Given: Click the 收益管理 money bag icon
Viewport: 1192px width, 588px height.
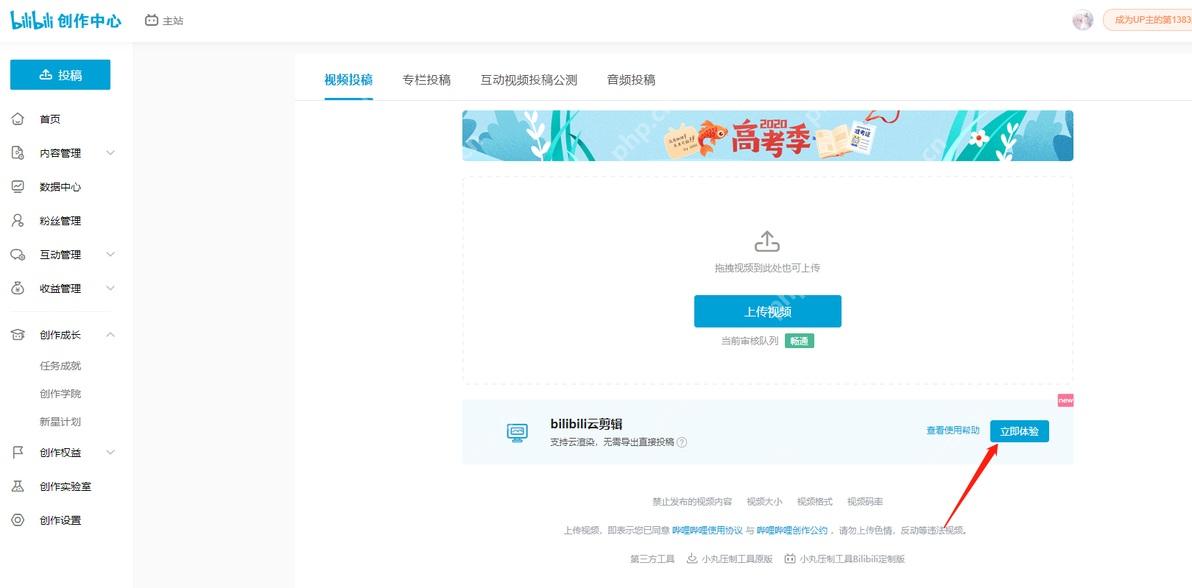Looking at the screenshot, I should pyautogui.click(x=17, y=288).
